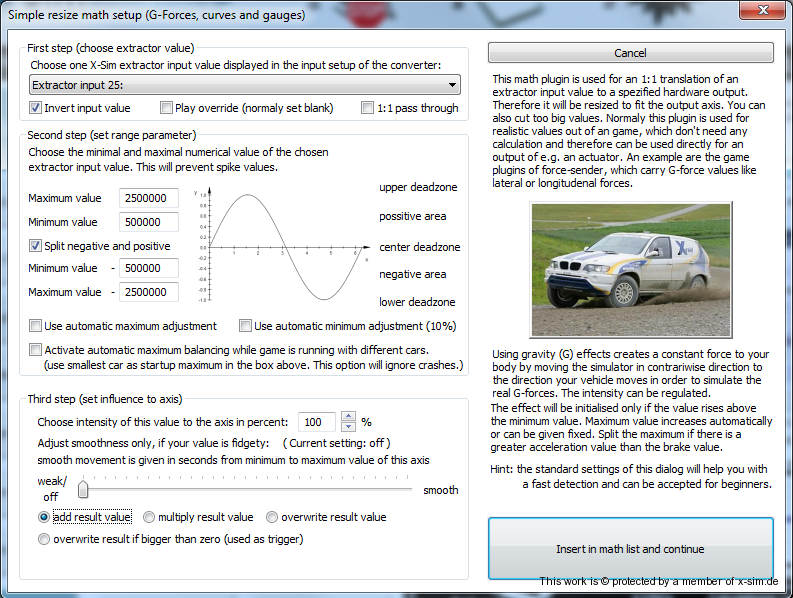The width and height of the screenshot is (793, 598).
Task: Click the negative Minimum value field
Action: tap(148, 268)
